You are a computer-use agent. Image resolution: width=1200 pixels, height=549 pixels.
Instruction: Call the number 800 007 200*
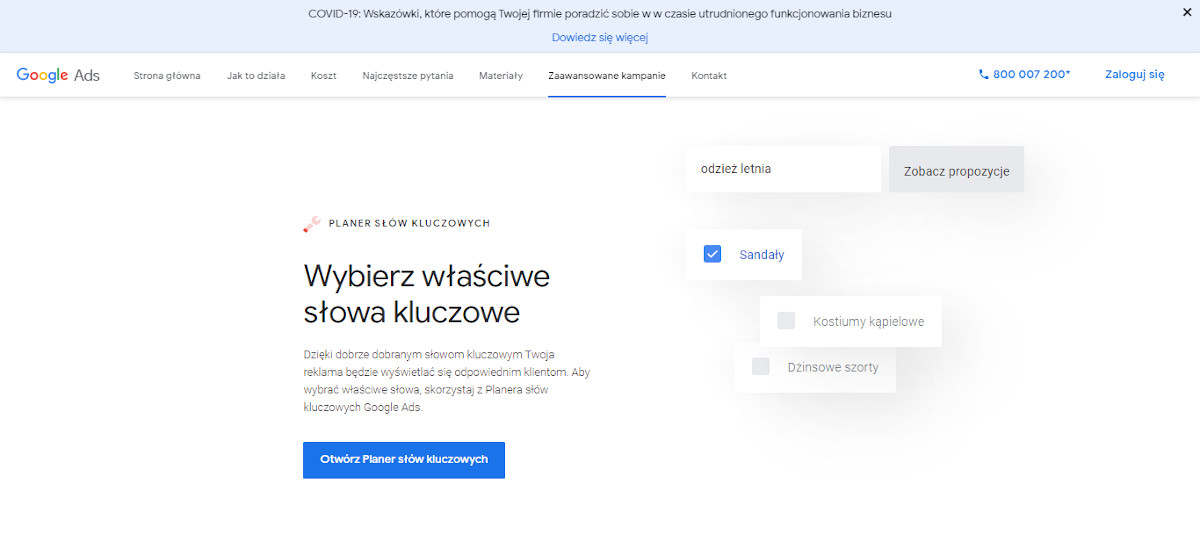(1032, 74)
